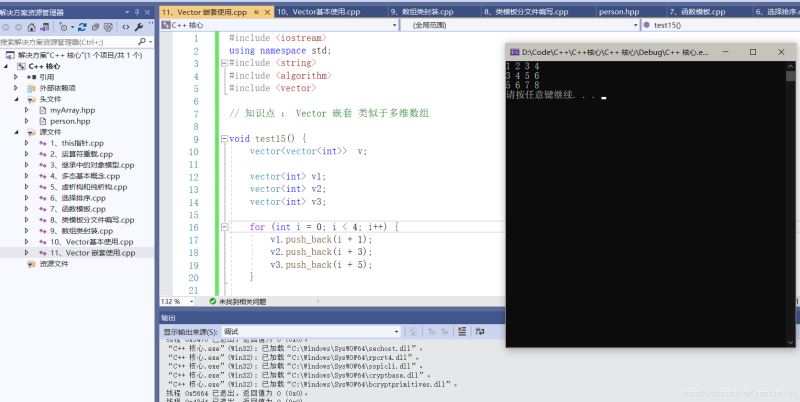Click the search magnifier in Solution Explorer
This screenshot has width=800, height=402.
pyautogui.click(x=142, y=41)
